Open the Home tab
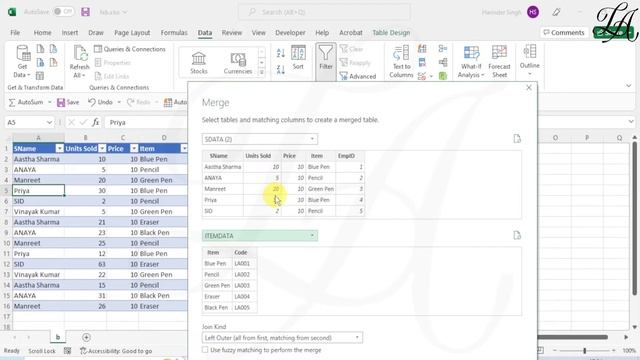The height and width of the screenshot is (360, 640). pos(42,33)
